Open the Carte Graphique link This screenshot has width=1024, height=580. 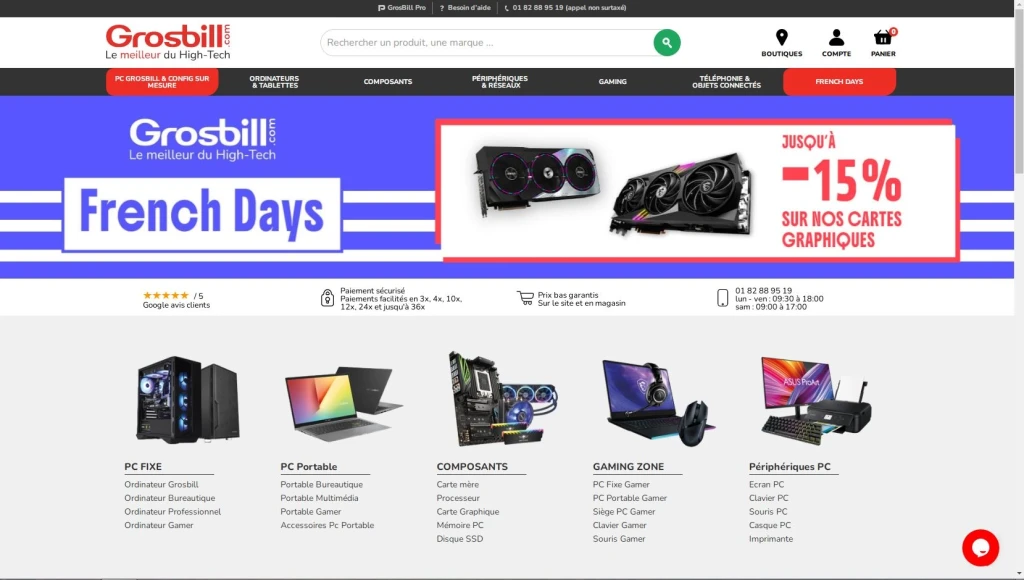pyautogui.click(x=468, y=511)
